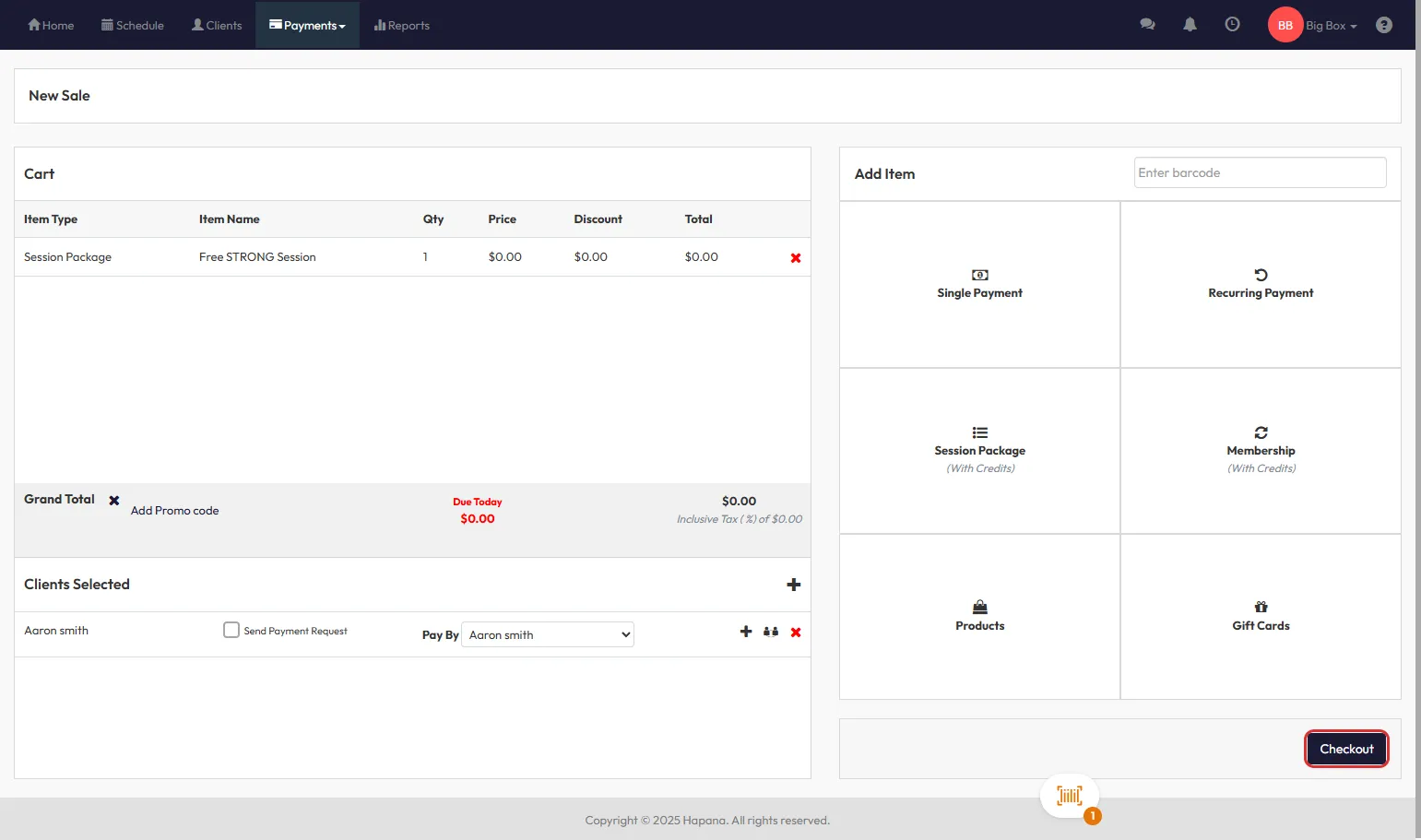Expand the Big Box account menu

click(1331, 26)
